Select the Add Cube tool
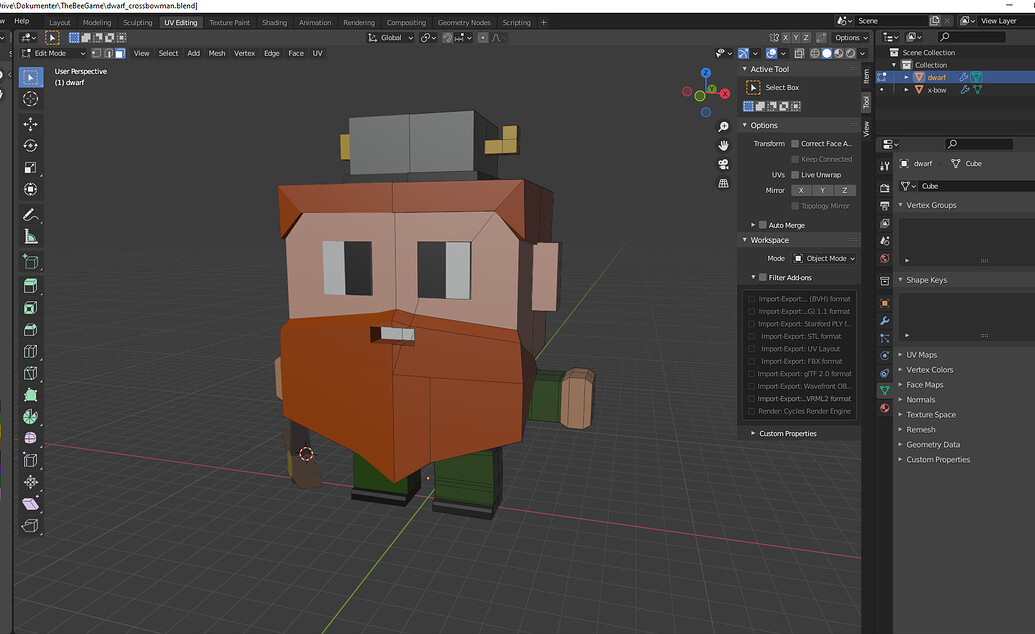 (30, 262)
